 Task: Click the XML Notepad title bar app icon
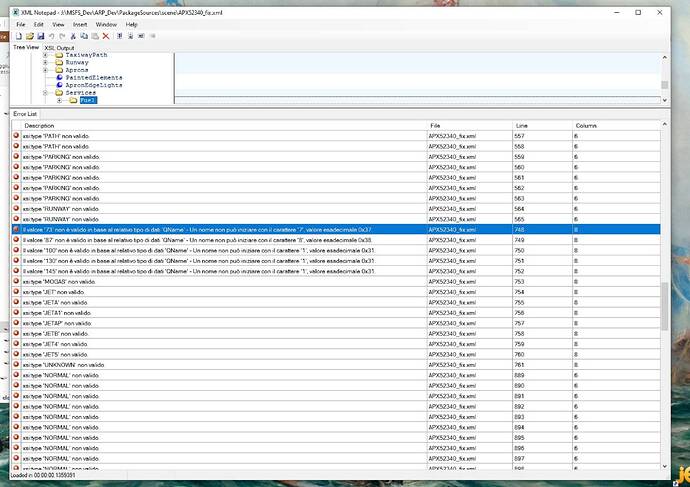point(16,12)
